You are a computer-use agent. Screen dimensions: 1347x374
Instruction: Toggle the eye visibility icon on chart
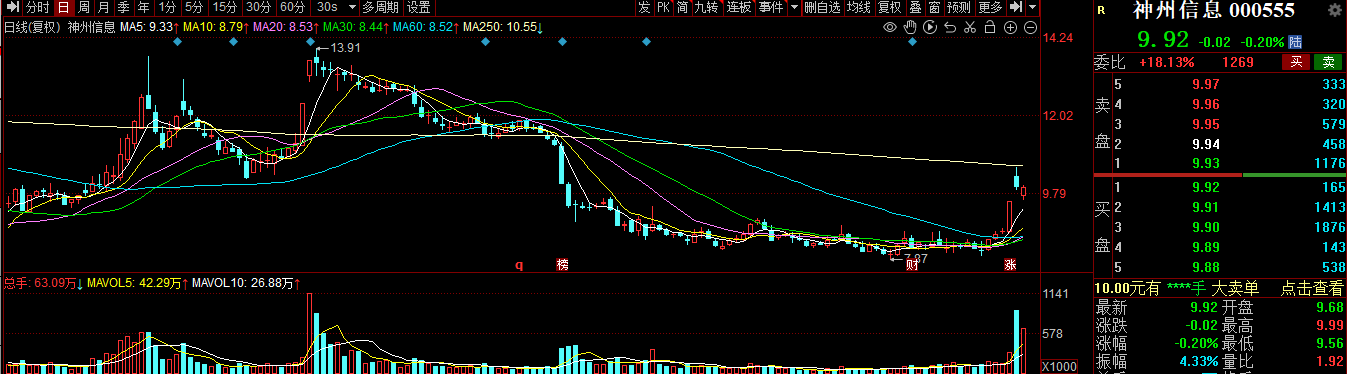click(890, 27)
